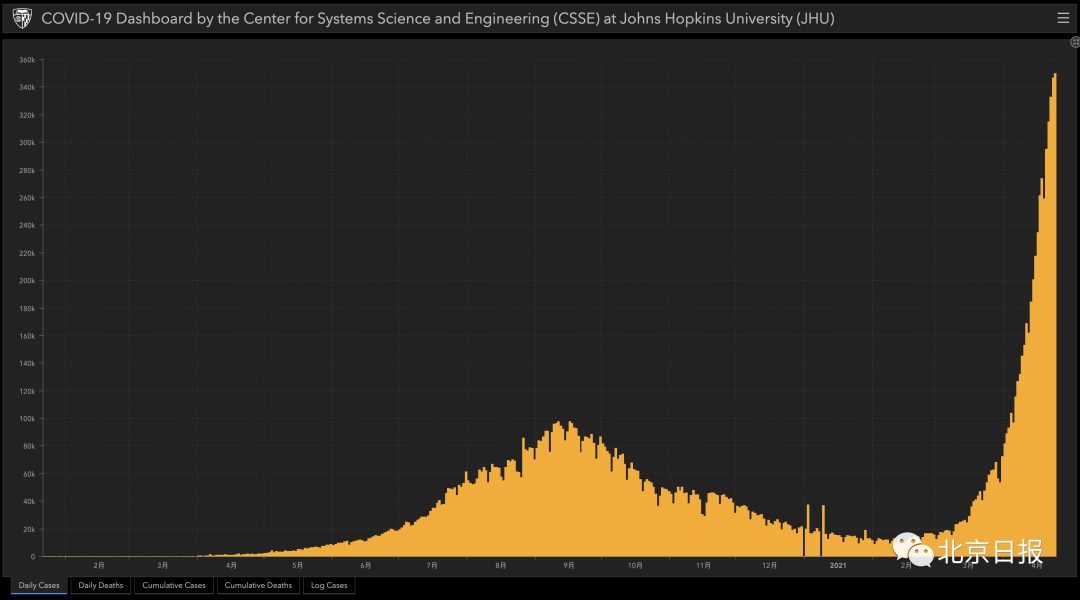1080x600 pixels.
Task: Click the 100k label on the y-axis
Action: pos(28,419)
